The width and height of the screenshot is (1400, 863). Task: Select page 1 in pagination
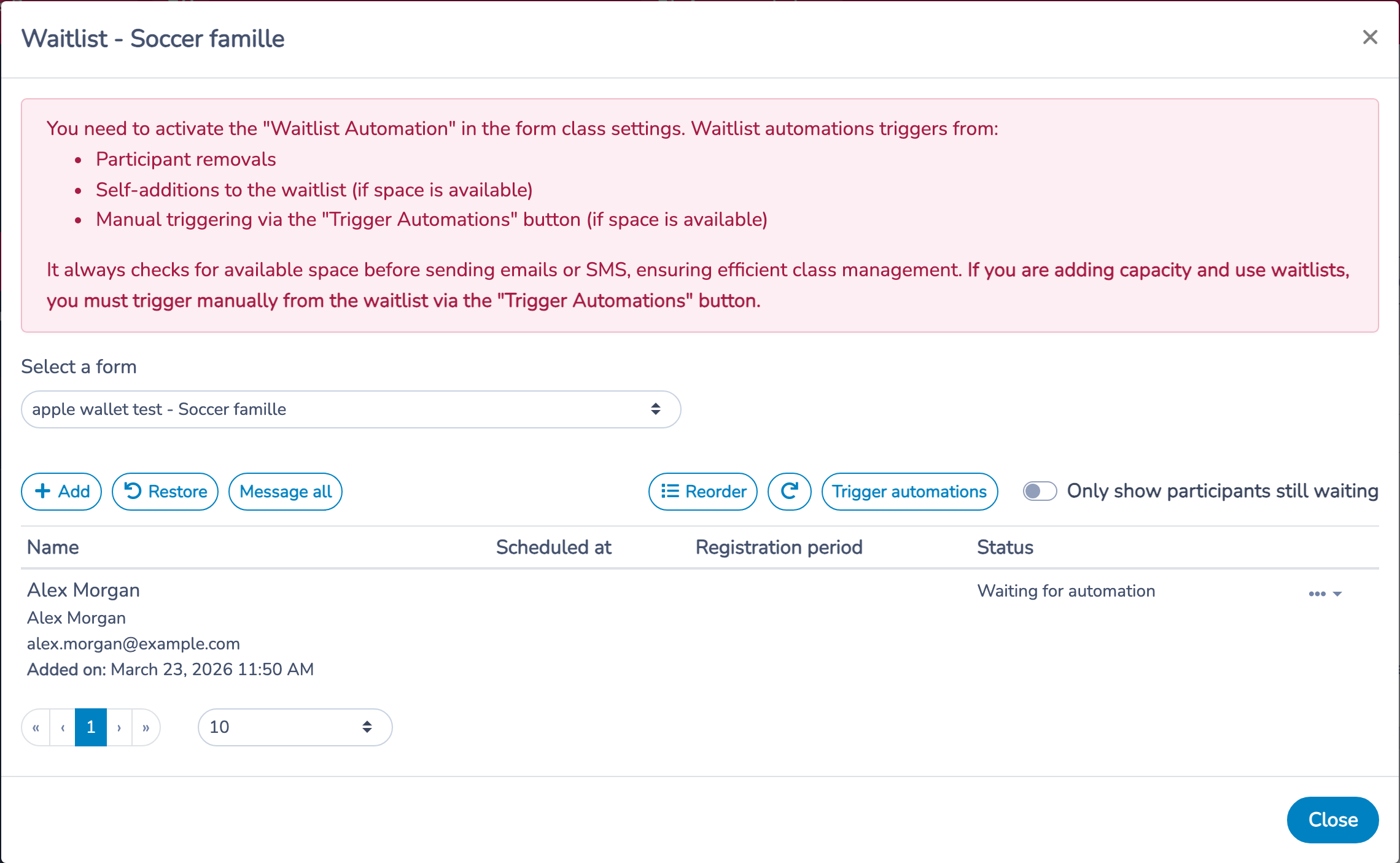pos(91,727)
